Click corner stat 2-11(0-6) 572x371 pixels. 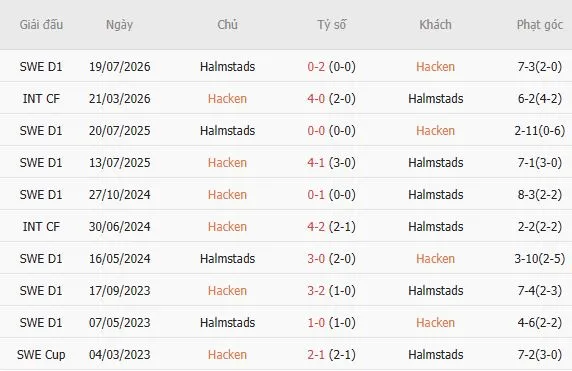[540, 131]
